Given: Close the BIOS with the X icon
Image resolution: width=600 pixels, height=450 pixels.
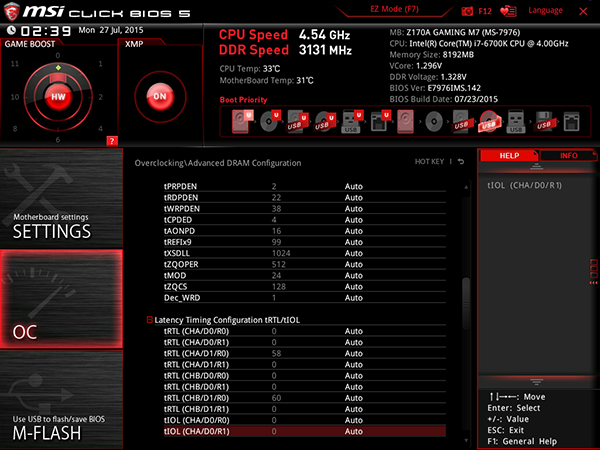Looking at the screenshot, I should [583, 11].
